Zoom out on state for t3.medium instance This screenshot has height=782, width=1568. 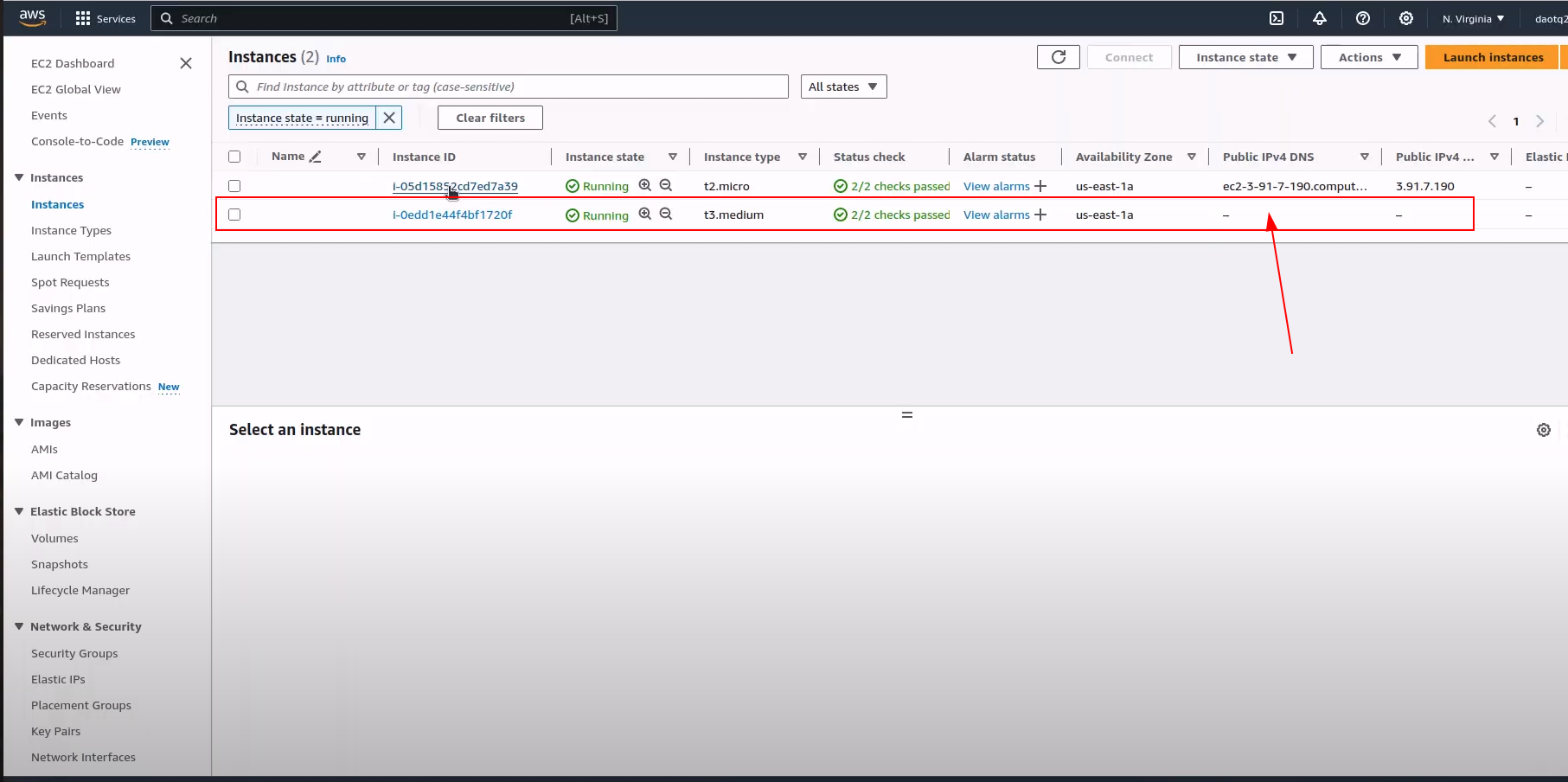[666, 214]
